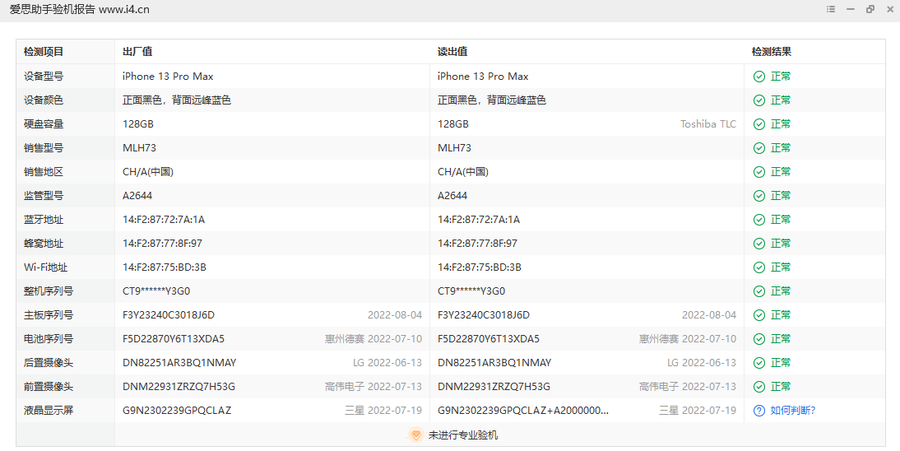Click the green check icon in 蜂窝地址 row
Screen dimensions: 900x451
pos(759,243)
